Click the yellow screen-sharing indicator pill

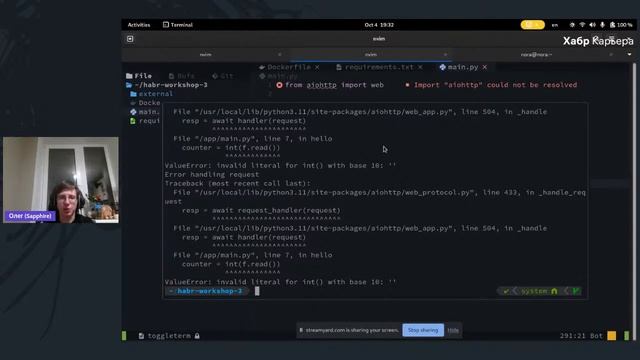pyautogui.click(x=532, y=25)
